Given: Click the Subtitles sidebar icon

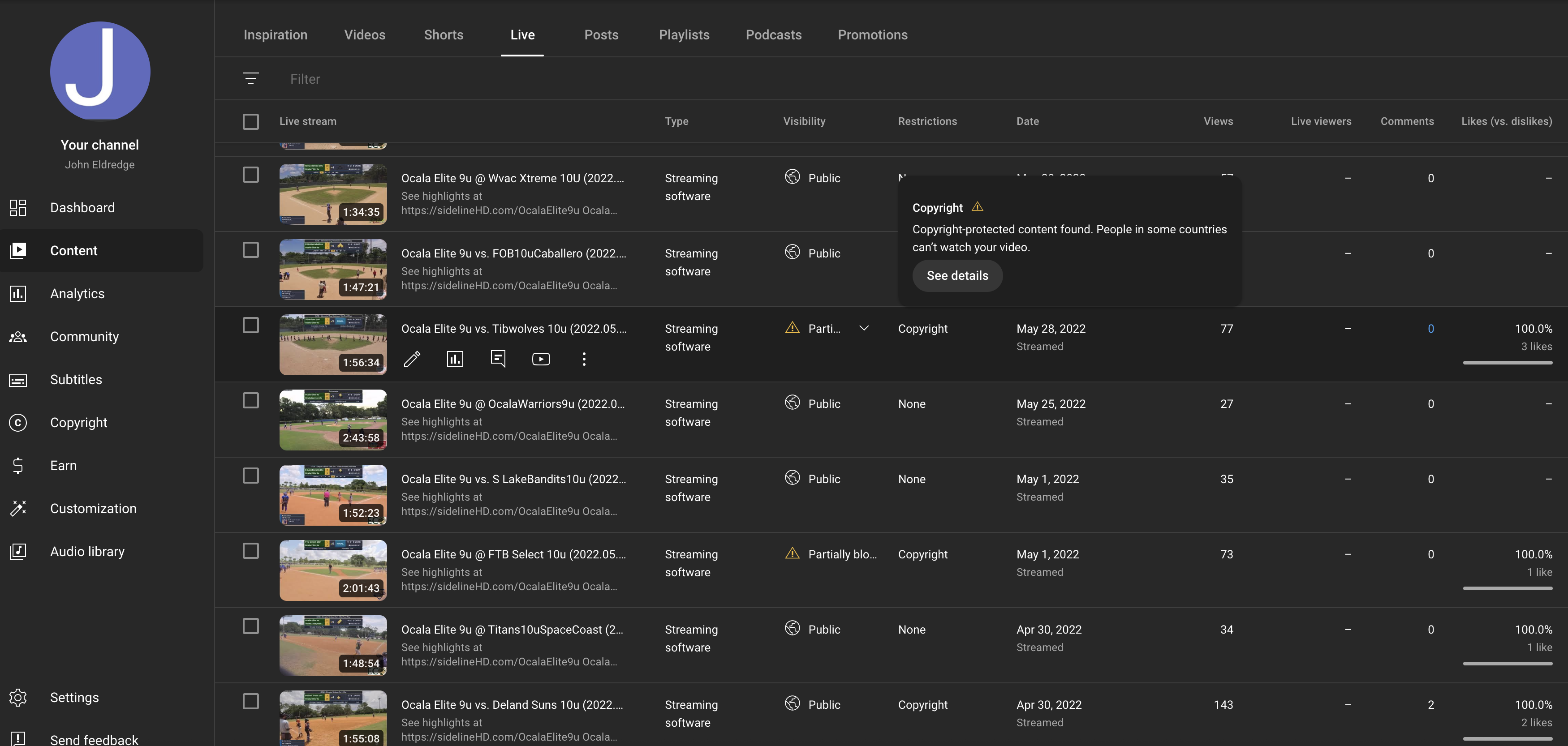Looking at the screenshot, I should pyautogui.click(x=18, y=380).
